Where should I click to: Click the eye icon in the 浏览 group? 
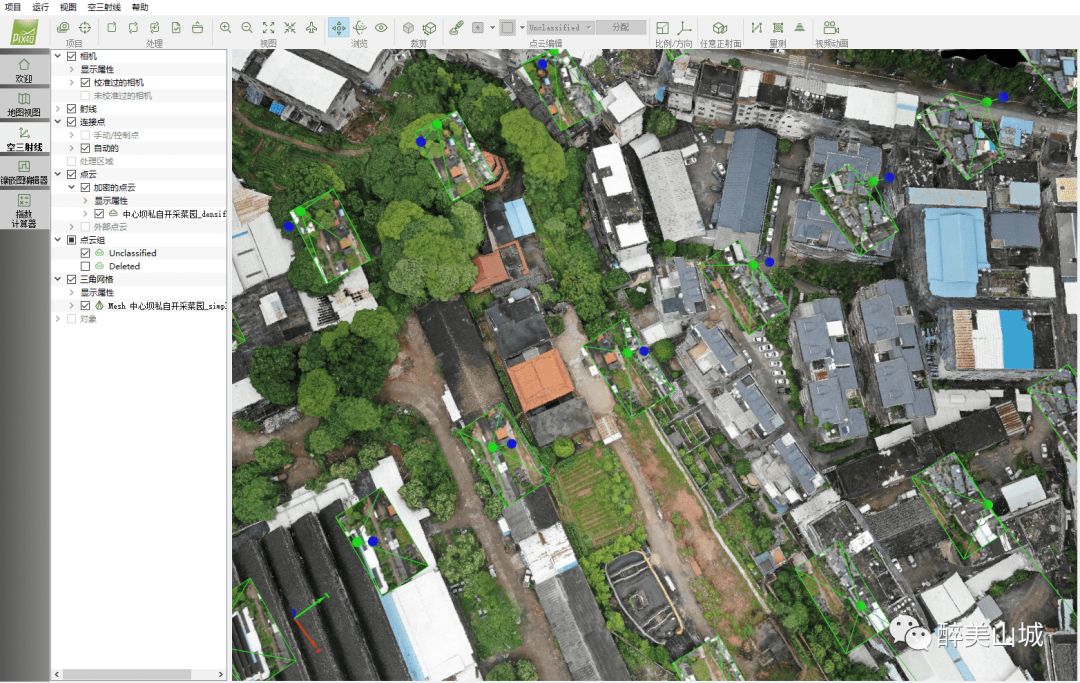(381, 28)
